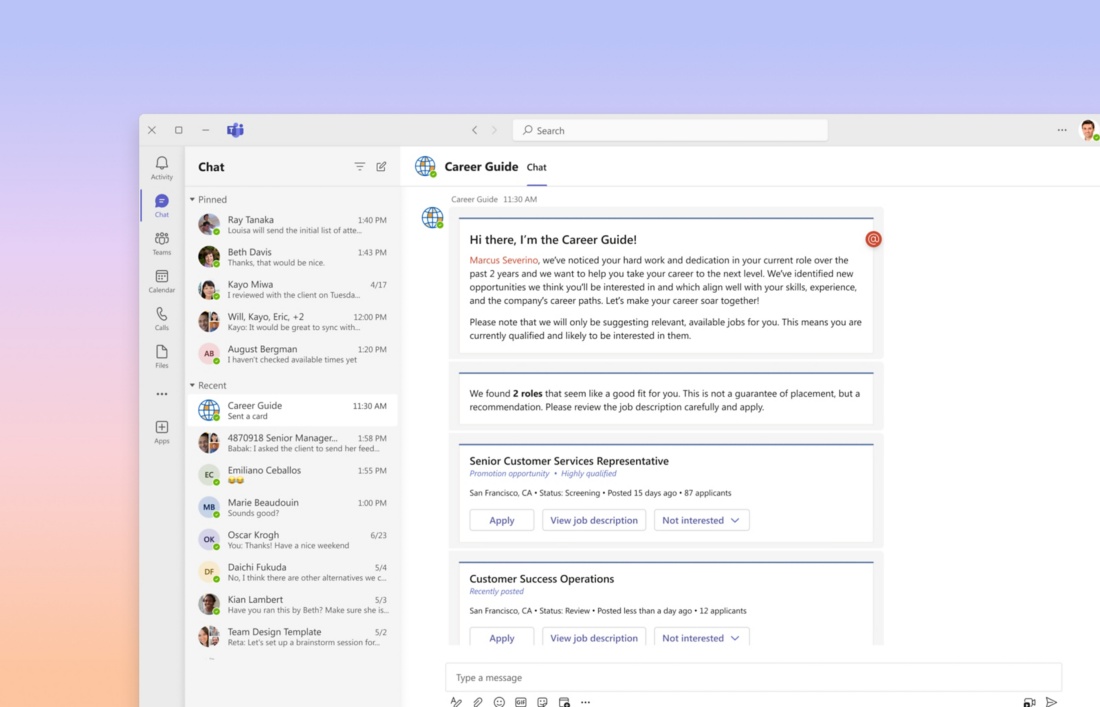Collapse the Recent chats section
Viewport: 1100px width, 707px height.
(192, 386)
